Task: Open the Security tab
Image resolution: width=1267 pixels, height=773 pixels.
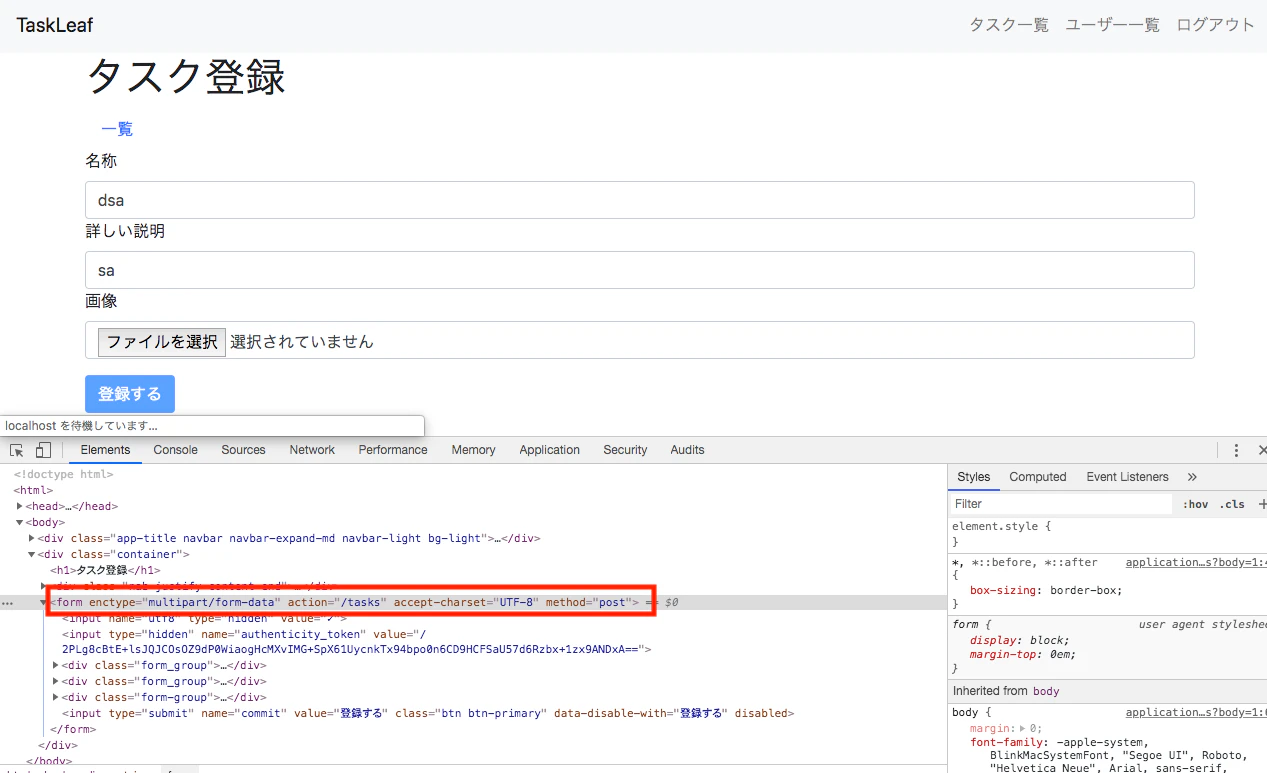Action: (625, 450)
